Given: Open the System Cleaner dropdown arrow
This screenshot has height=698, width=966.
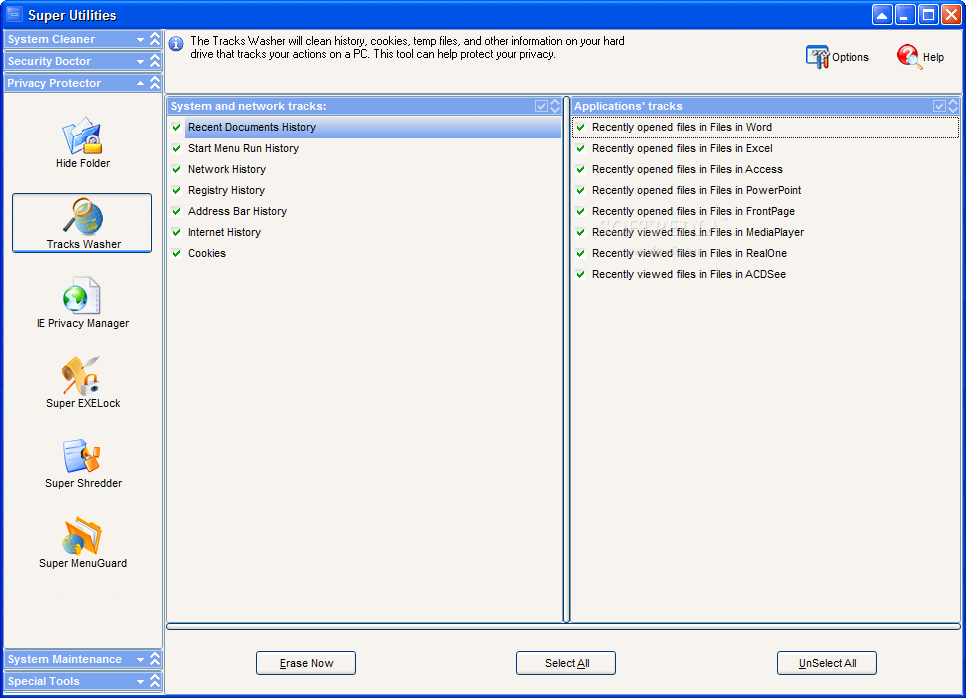Looking at the screenshot, I should pyautogui.click(x=140, y=39).
